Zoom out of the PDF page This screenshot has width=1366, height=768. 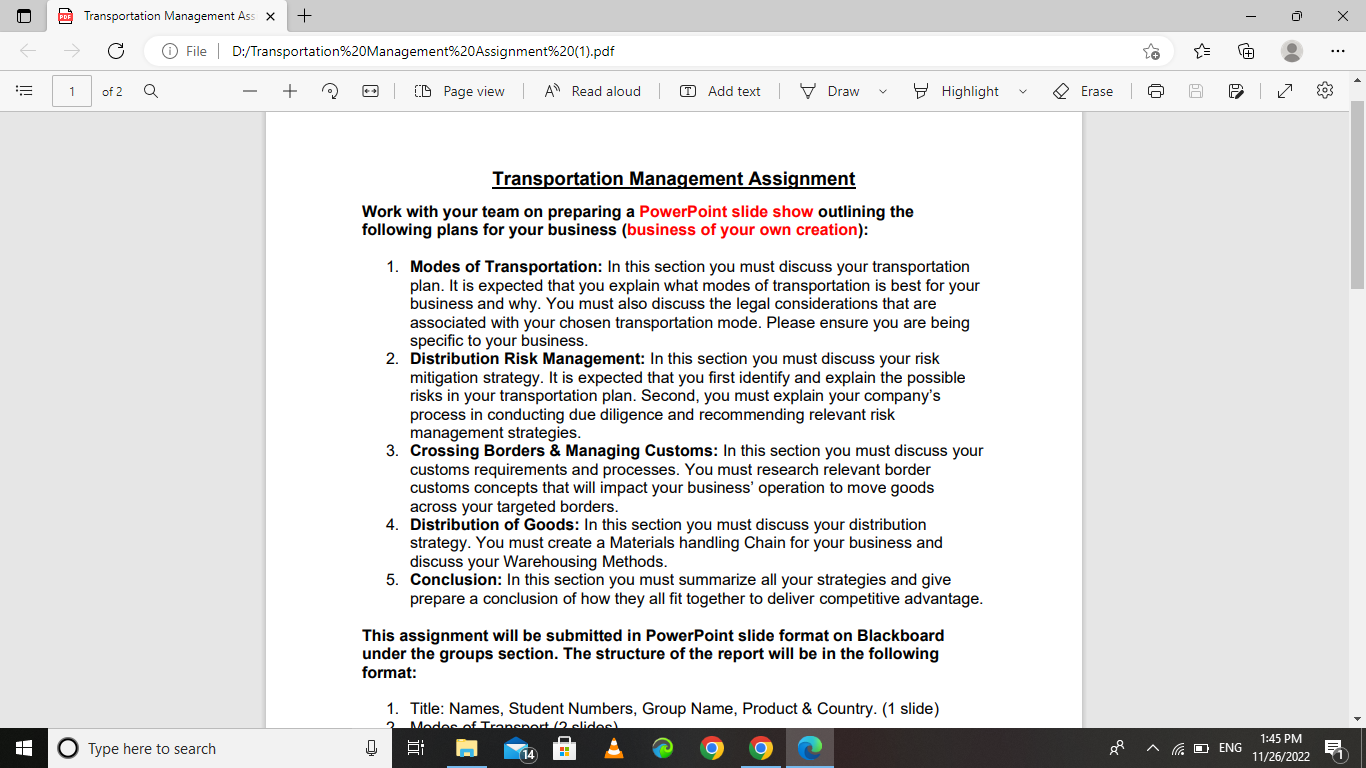coord(250,91)
